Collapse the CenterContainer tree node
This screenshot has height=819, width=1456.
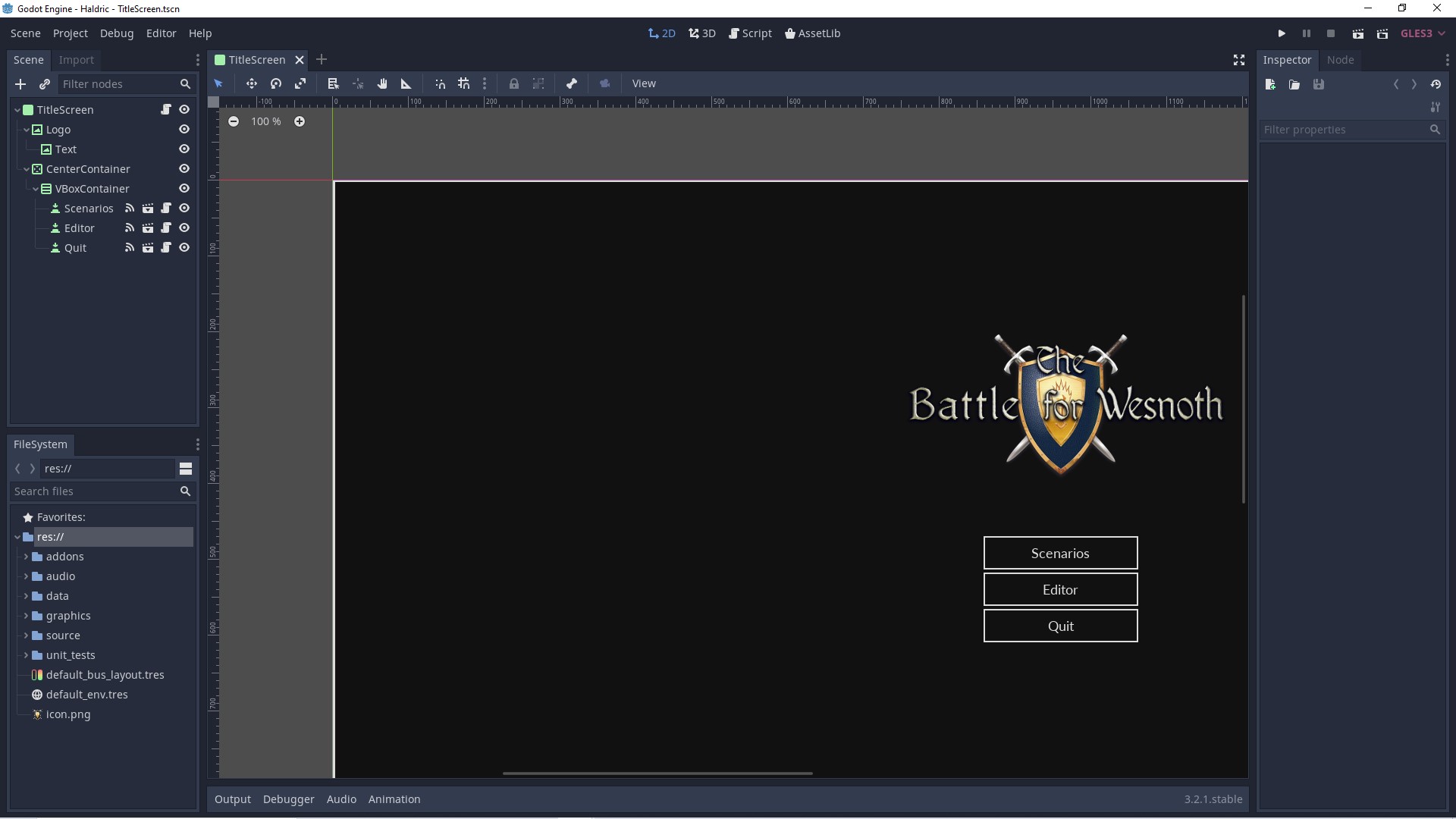(27, 169)
